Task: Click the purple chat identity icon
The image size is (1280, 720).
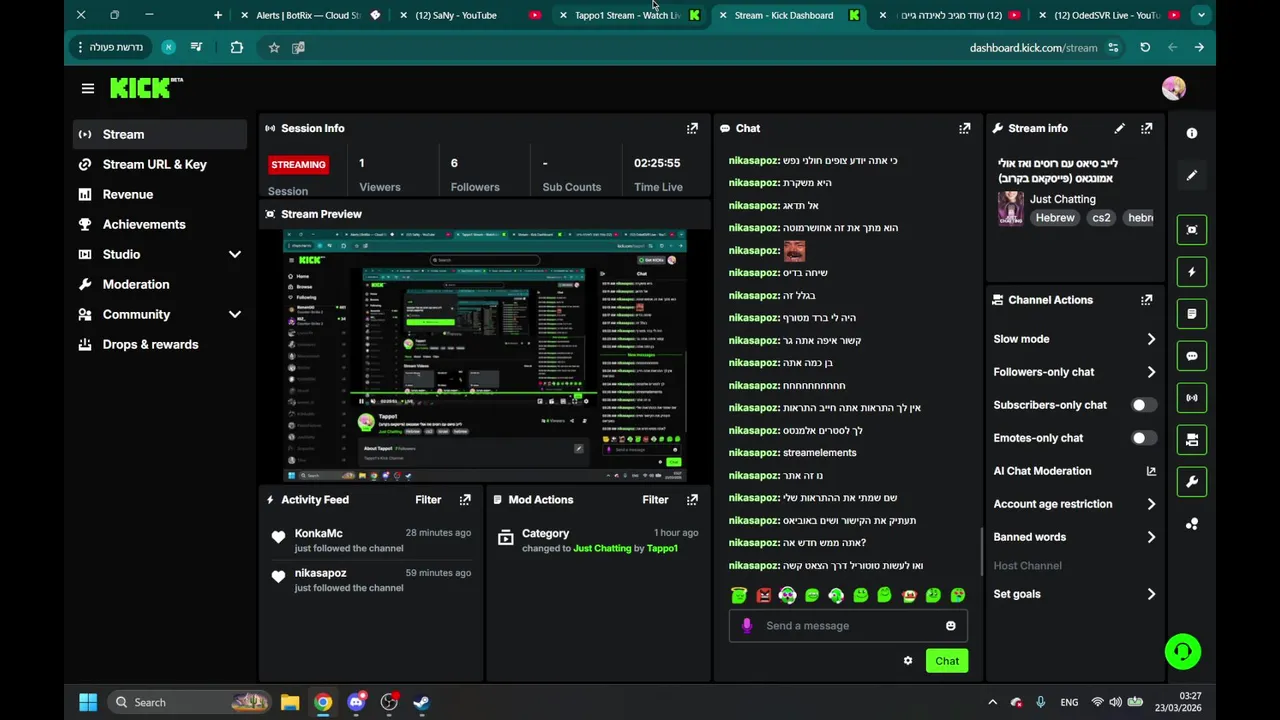Action: (746, 626)
